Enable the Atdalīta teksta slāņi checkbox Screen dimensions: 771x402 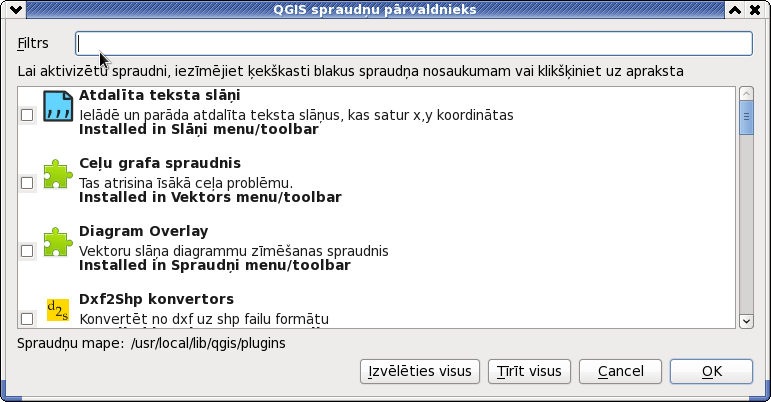27,115
